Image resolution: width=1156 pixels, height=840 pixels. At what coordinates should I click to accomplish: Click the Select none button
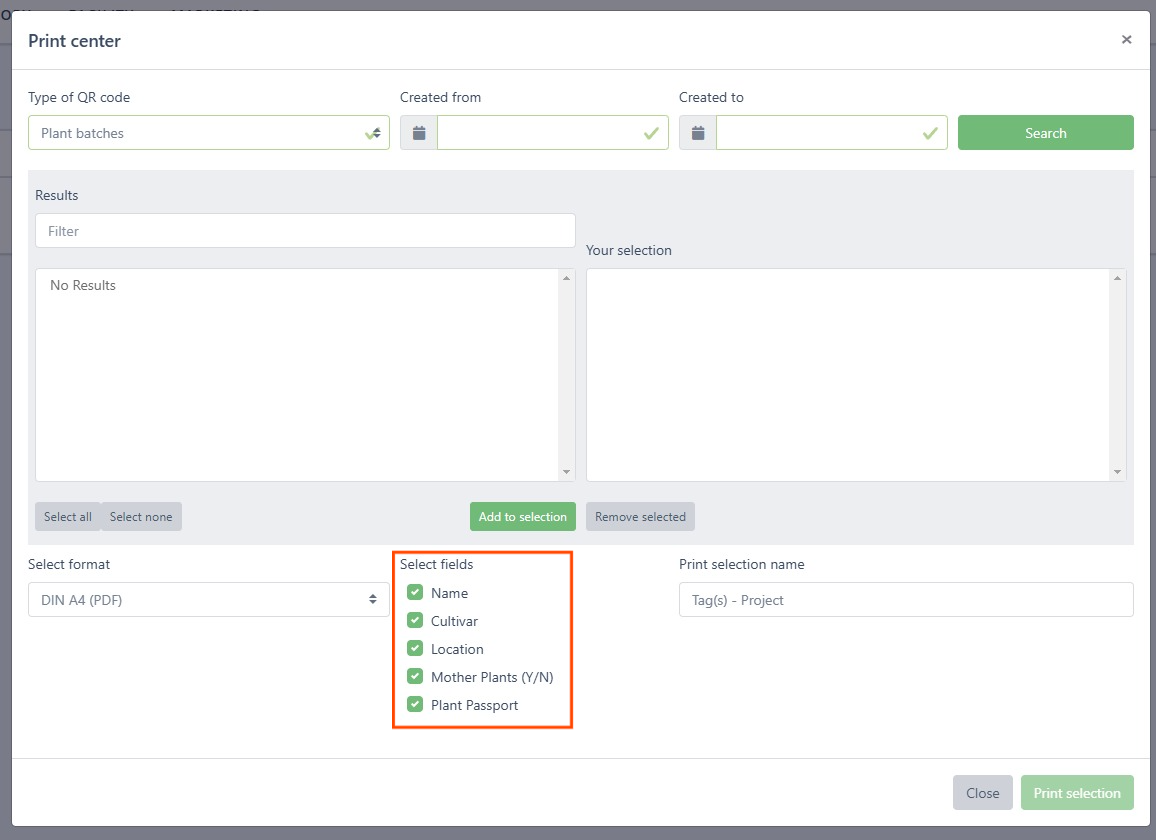point(141,517)
